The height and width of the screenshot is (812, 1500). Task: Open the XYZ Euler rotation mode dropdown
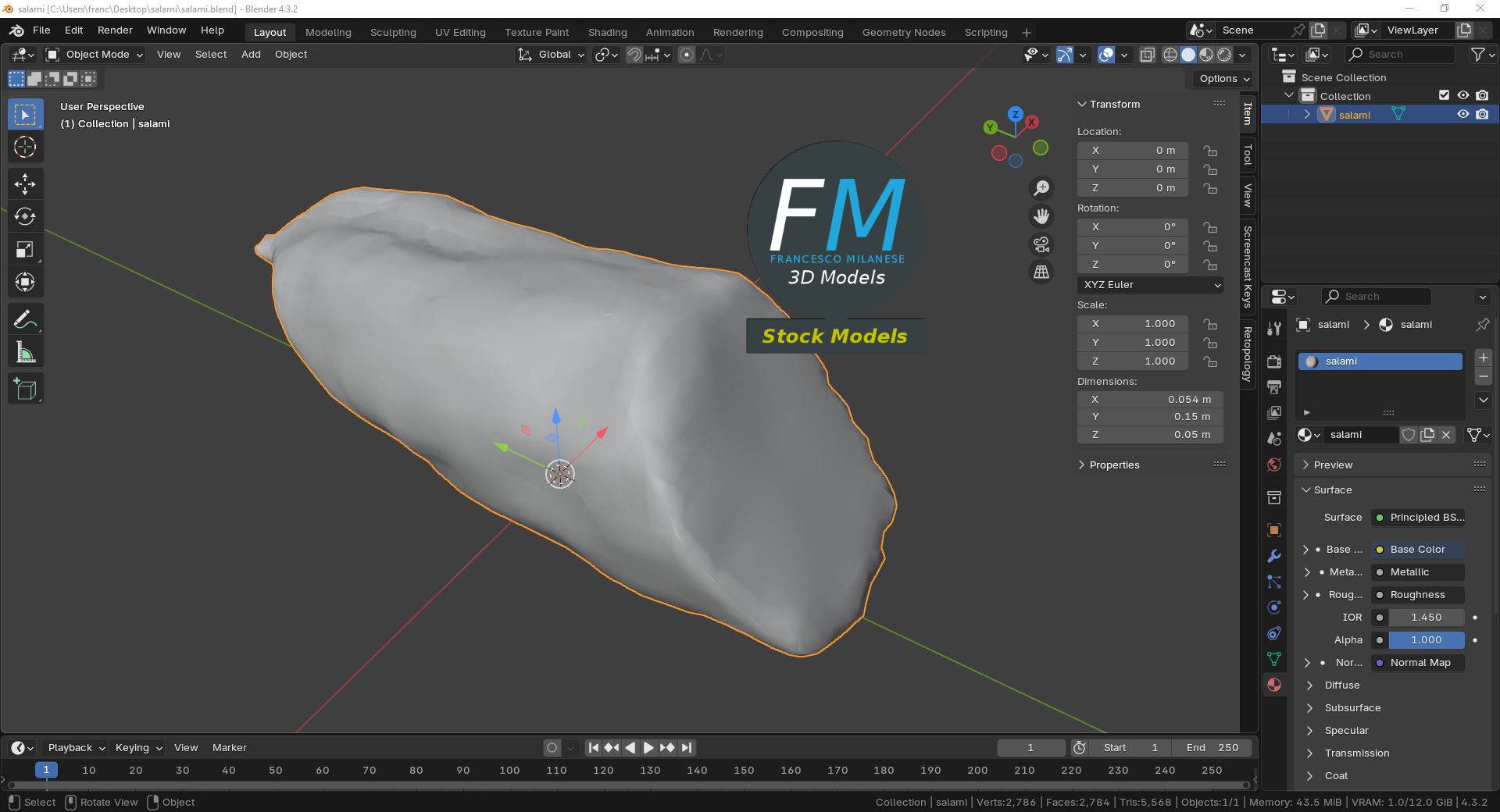(x=1150, y=285)
